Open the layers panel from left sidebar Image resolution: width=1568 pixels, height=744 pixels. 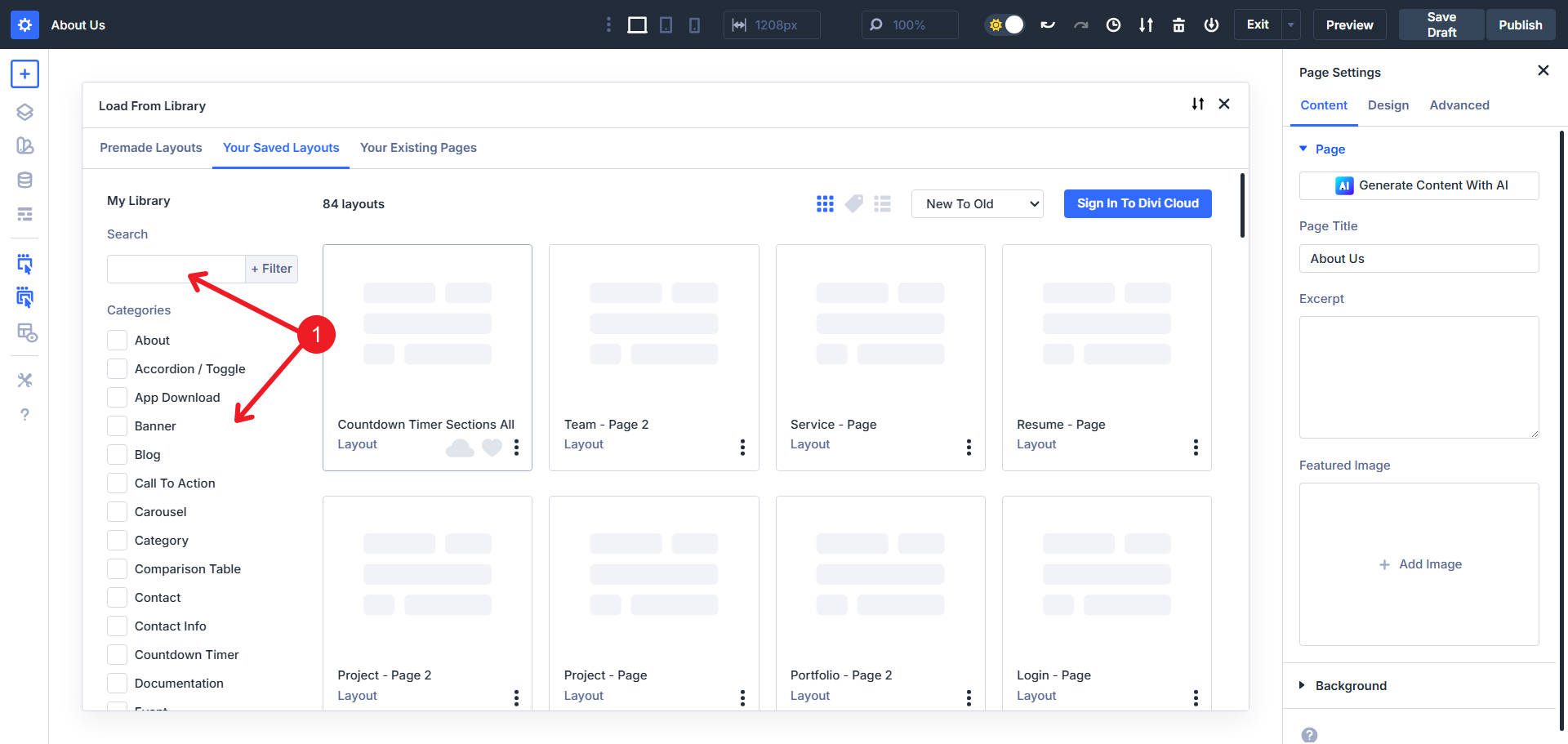[x=24, y=112]
